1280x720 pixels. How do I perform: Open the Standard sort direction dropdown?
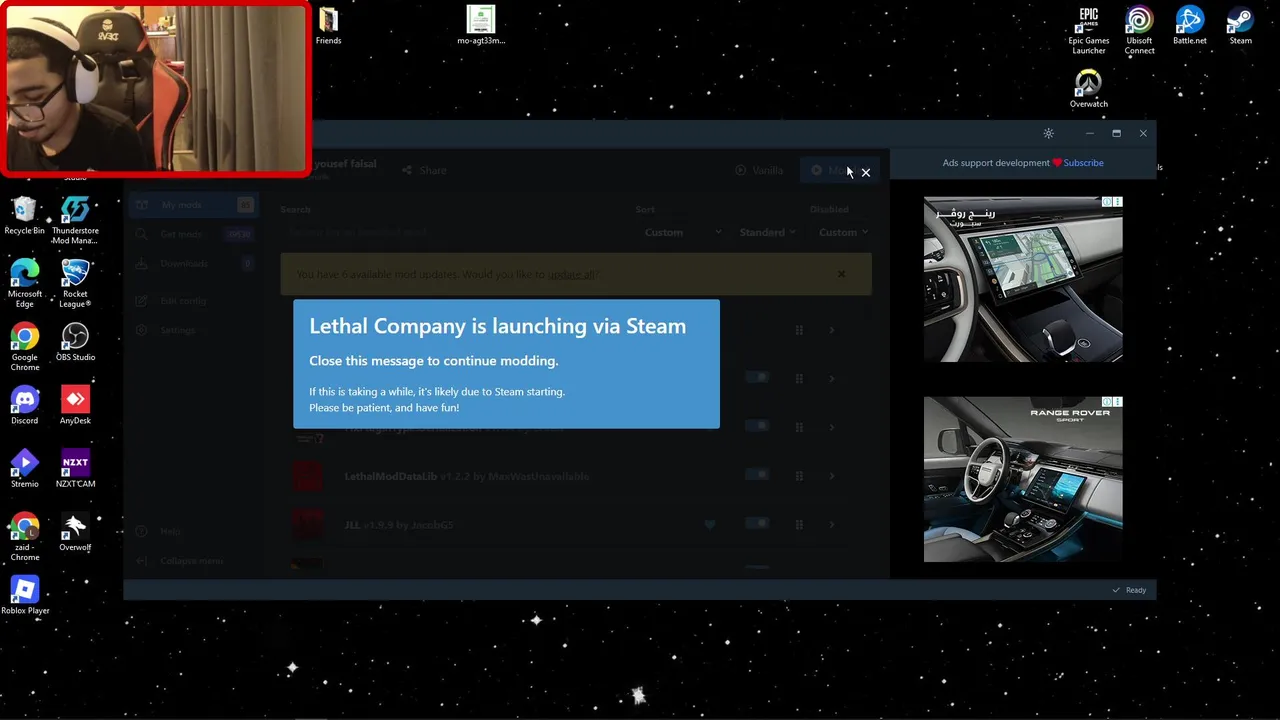(x=767, y=232)
